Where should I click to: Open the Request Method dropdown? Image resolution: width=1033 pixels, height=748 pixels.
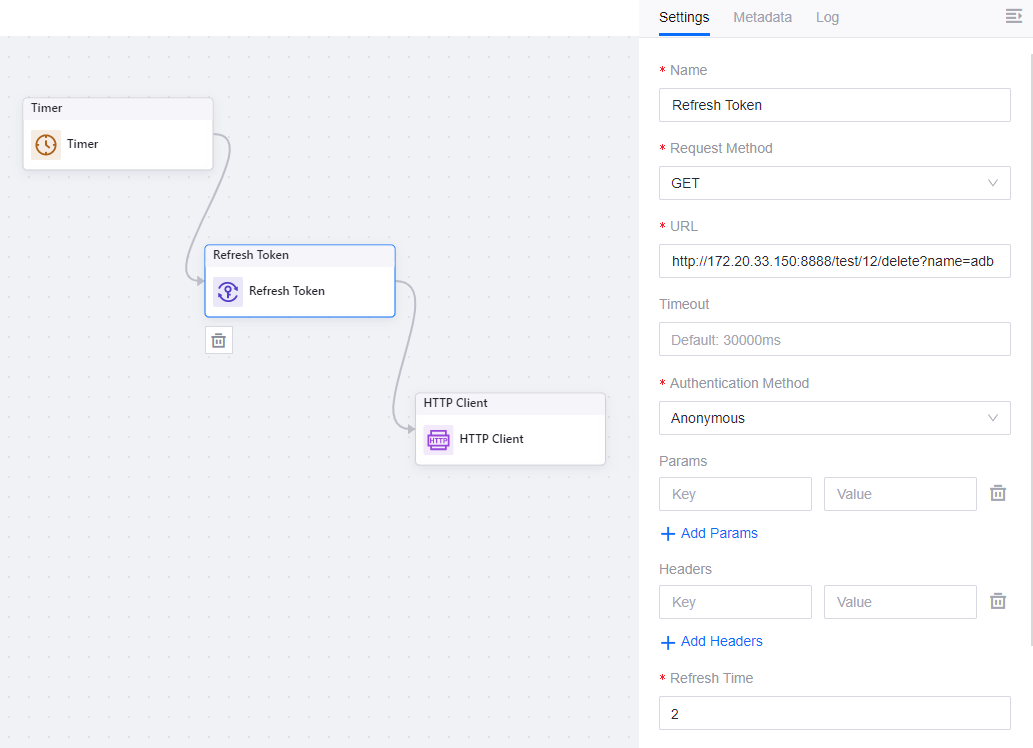pyautogui.click(x=834, y=183)
